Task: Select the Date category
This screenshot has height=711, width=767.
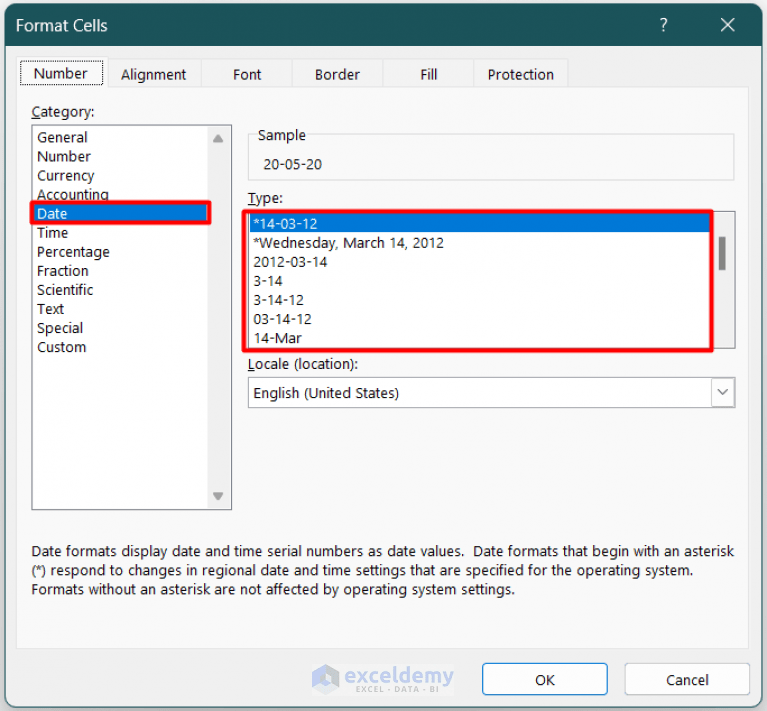Action: click(120, 214)
